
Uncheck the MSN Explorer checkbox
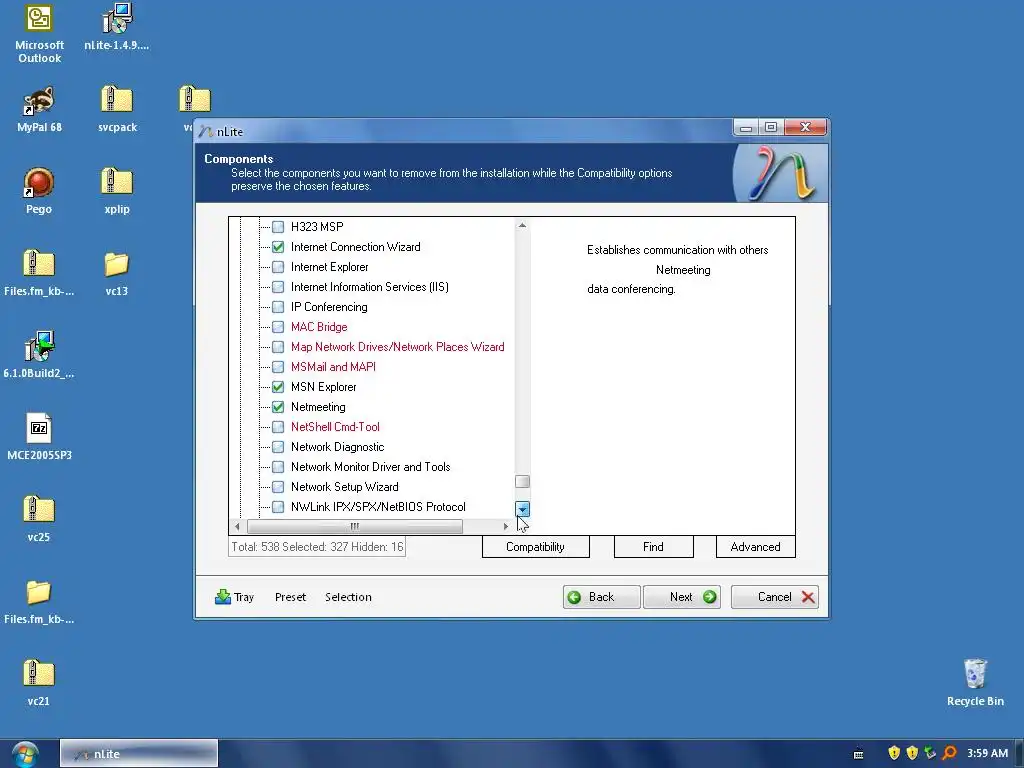click(278, 387)
